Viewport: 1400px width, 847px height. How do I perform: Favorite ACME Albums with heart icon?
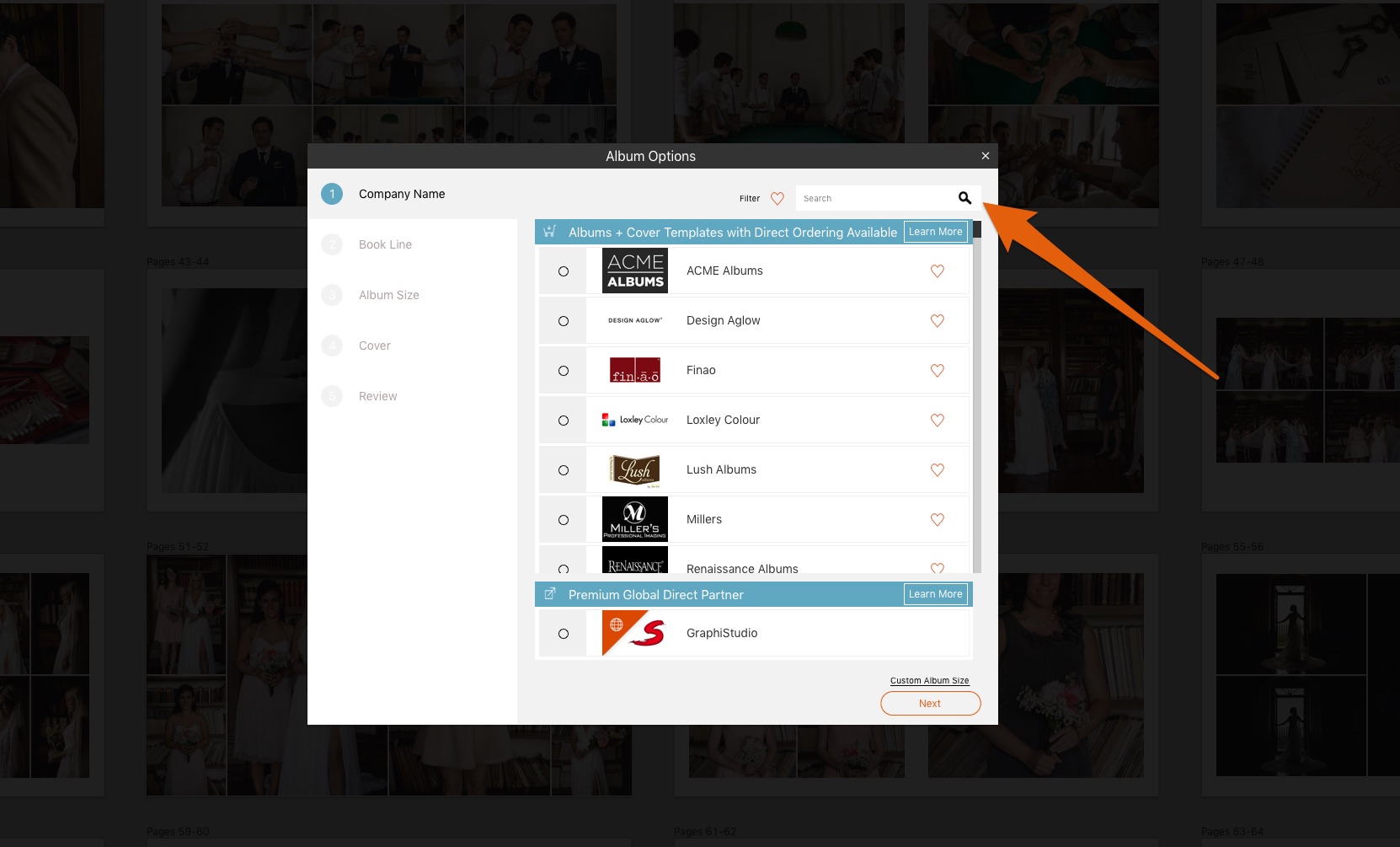point(937,271)
